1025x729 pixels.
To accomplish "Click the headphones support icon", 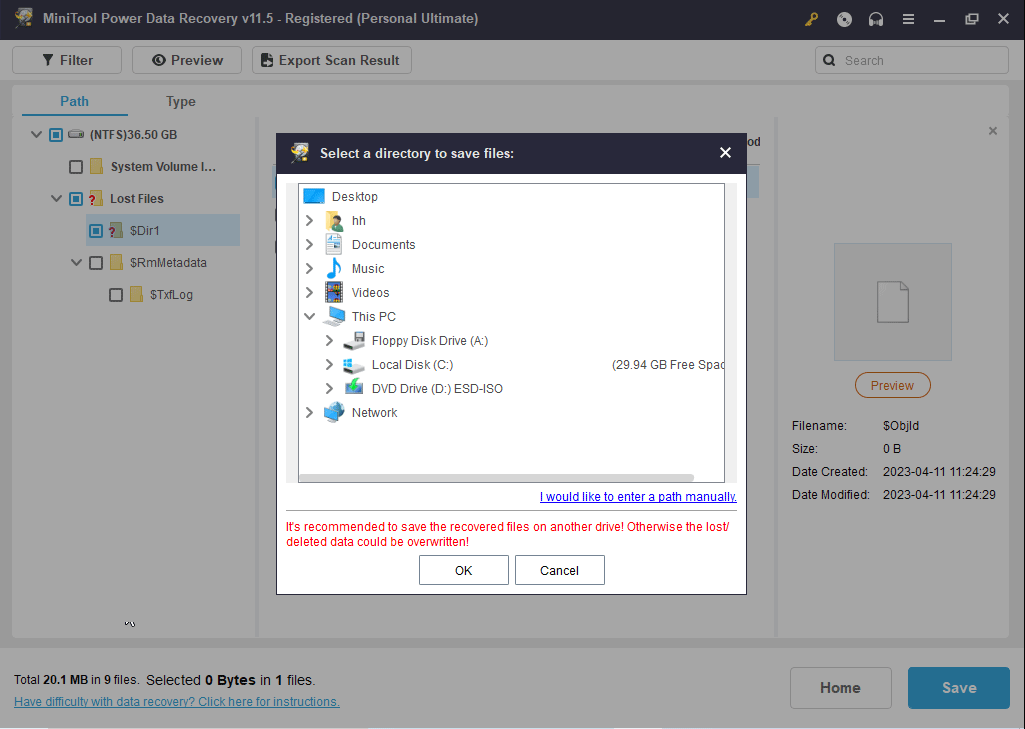I will coord(876,19).
